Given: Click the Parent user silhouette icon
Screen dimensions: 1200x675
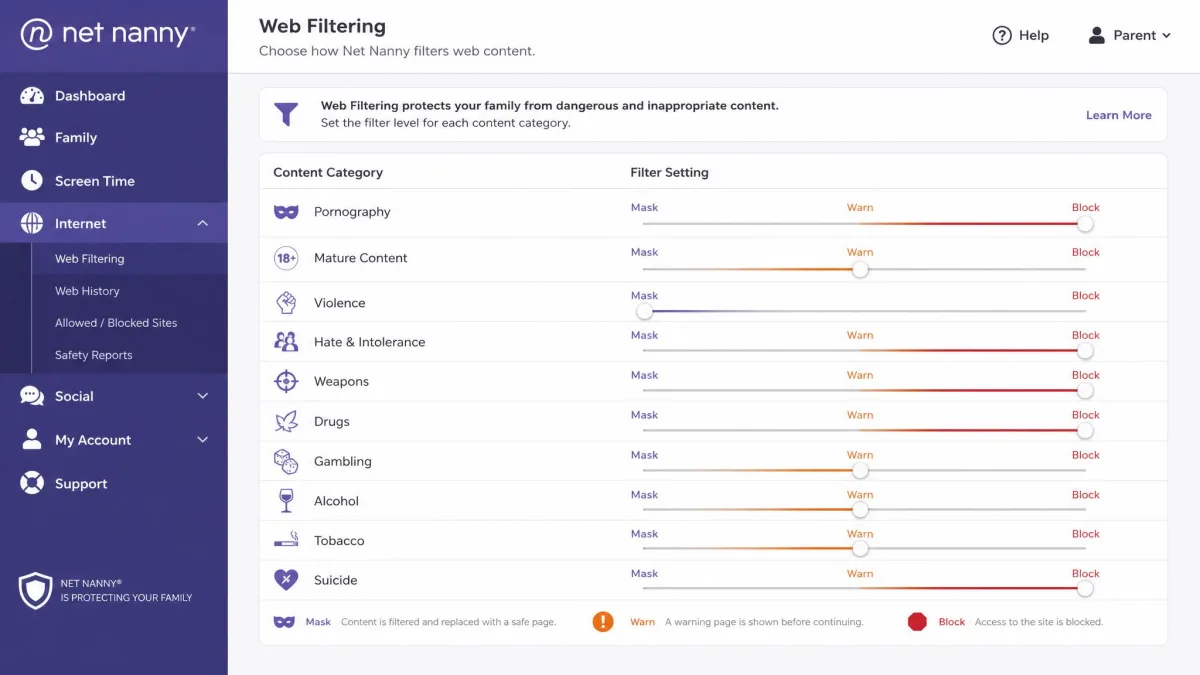Looking at the screenshot, I should [x=1096, y=35].
